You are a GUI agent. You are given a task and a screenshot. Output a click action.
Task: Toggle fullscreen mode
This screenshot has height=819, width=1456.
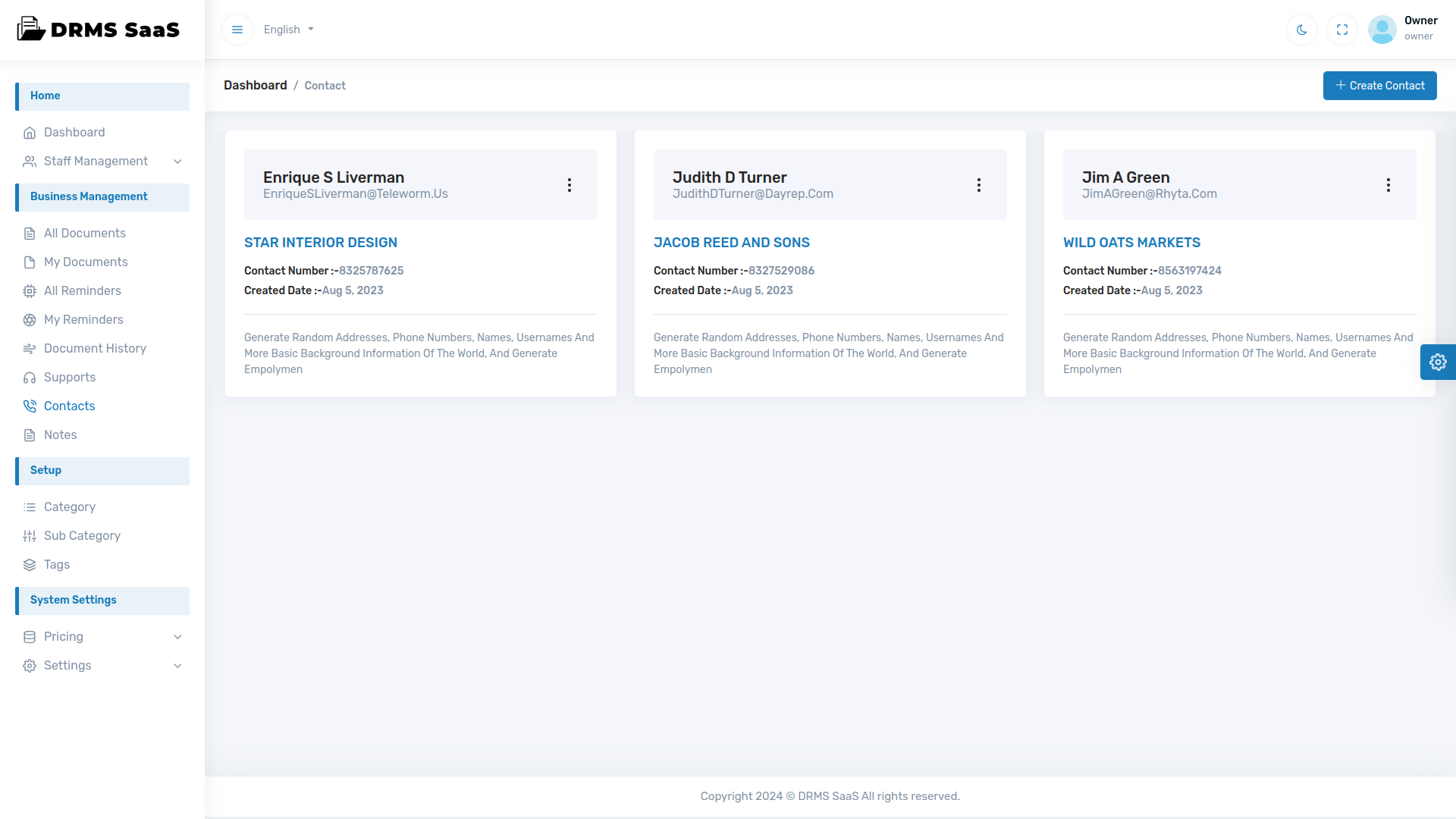point(1341,30)
